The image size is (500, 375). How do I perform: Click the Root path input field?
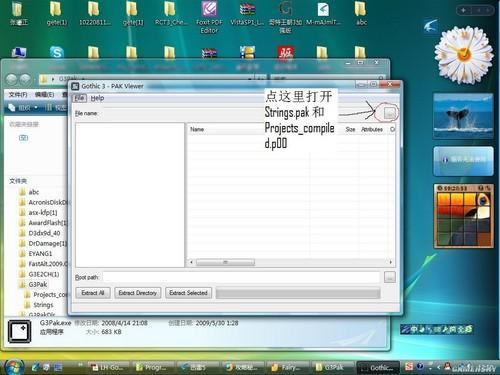click(x=242, y=277)
